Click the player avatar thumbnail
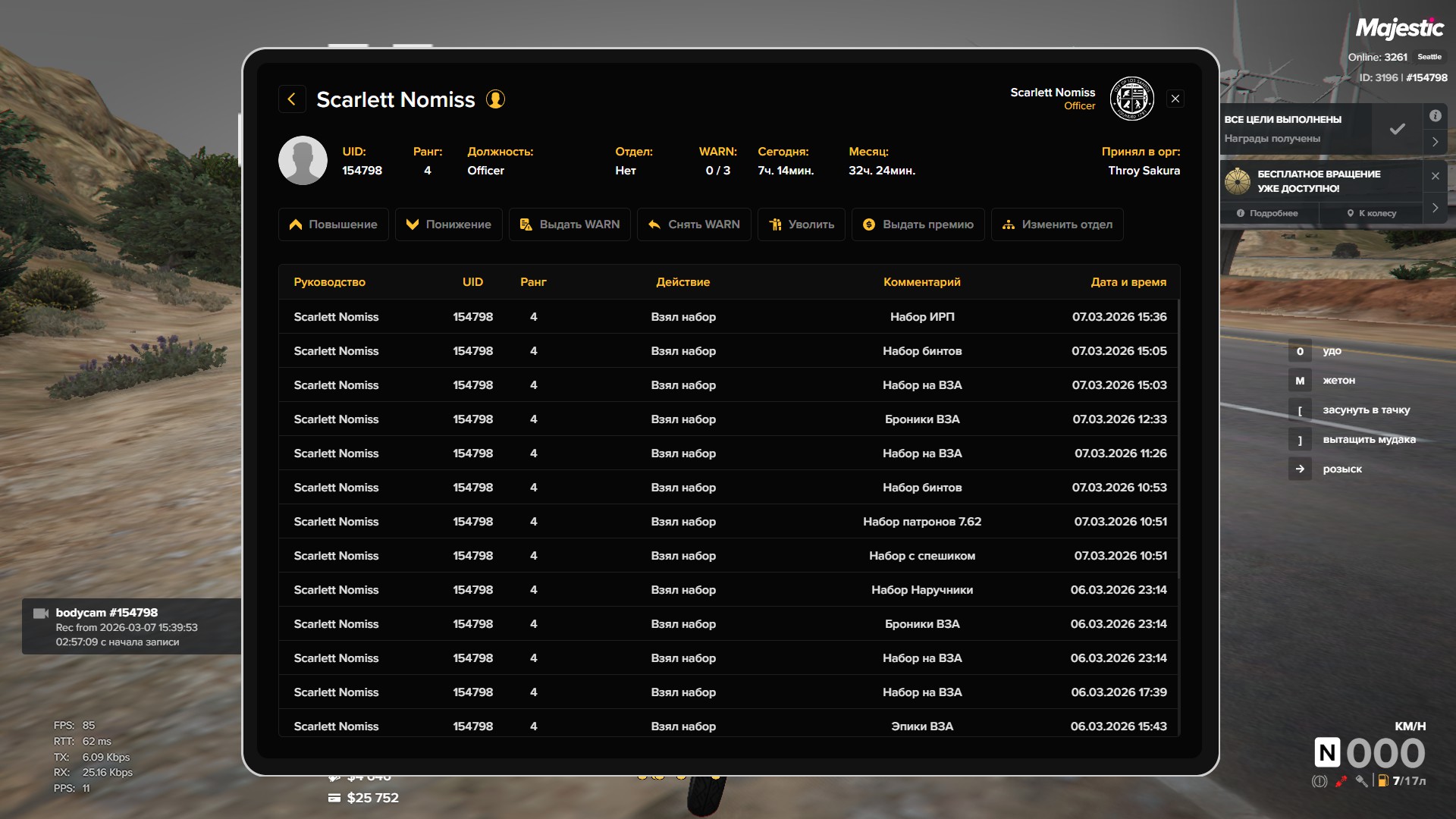 [x=303, y=161]
